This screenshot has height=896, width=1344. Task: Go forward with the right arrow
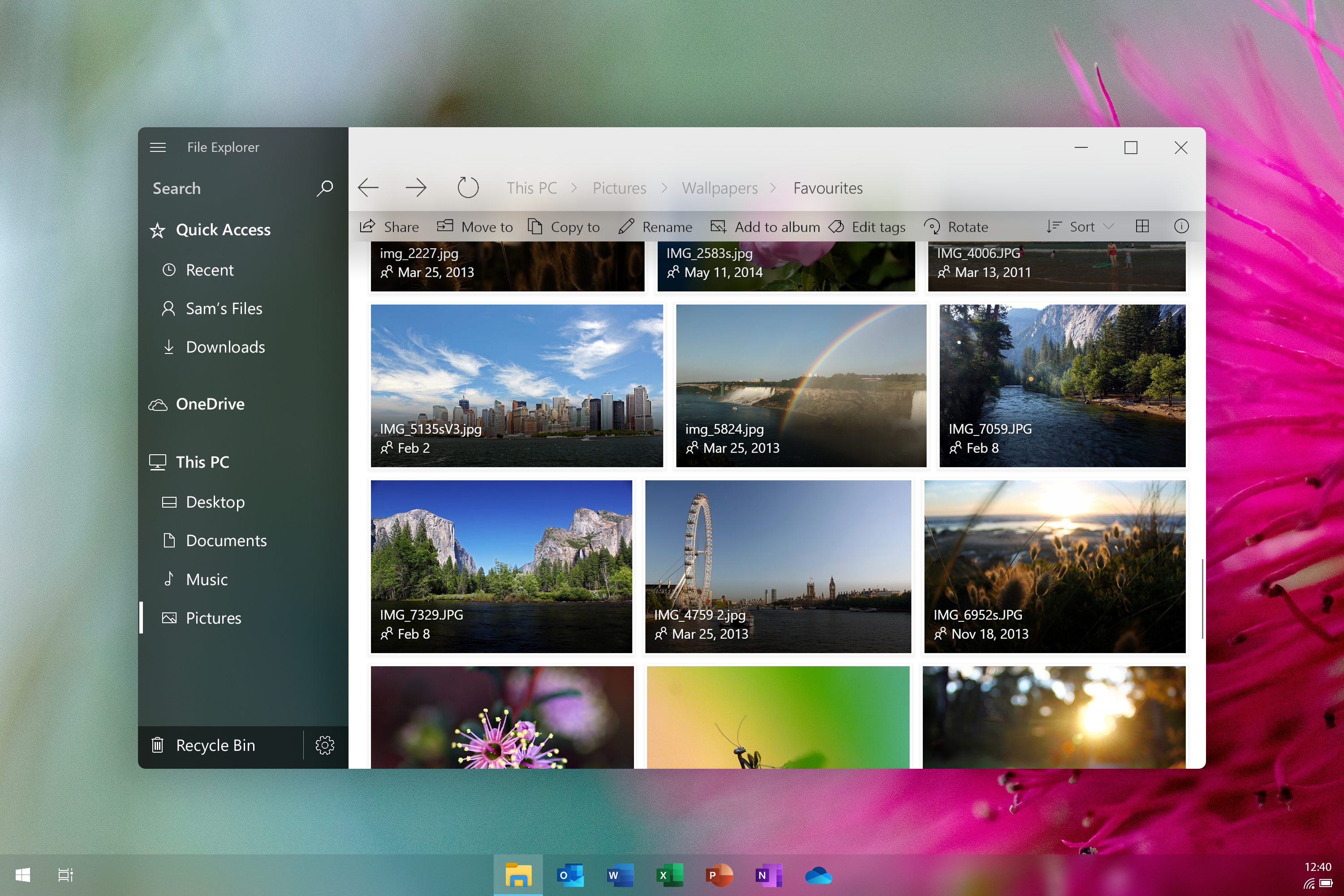point(416,187)
